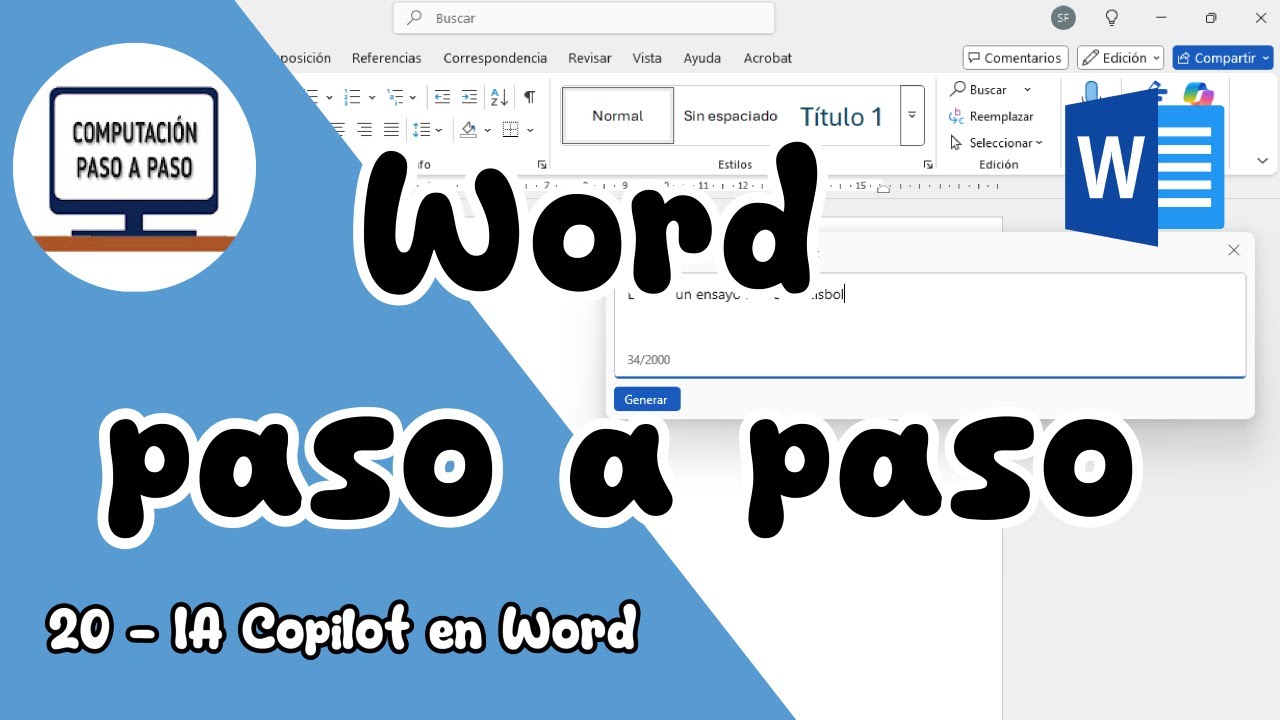Click Buscar in the Edición group
This screenshot has width=1280, height=720.
click(x=979, y=89)
